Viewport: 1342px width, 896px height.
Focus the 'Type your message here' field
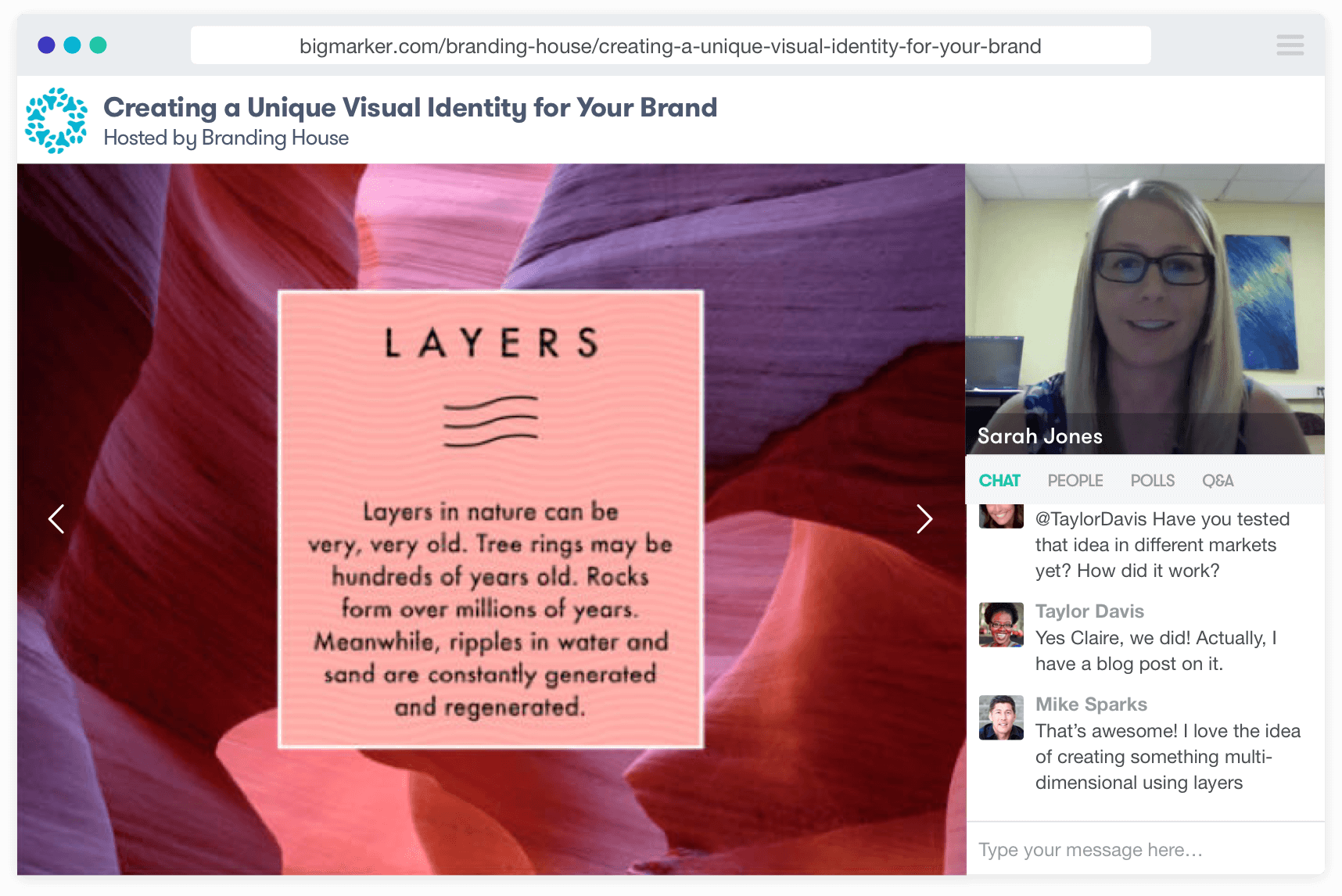tap(1144, 849)
